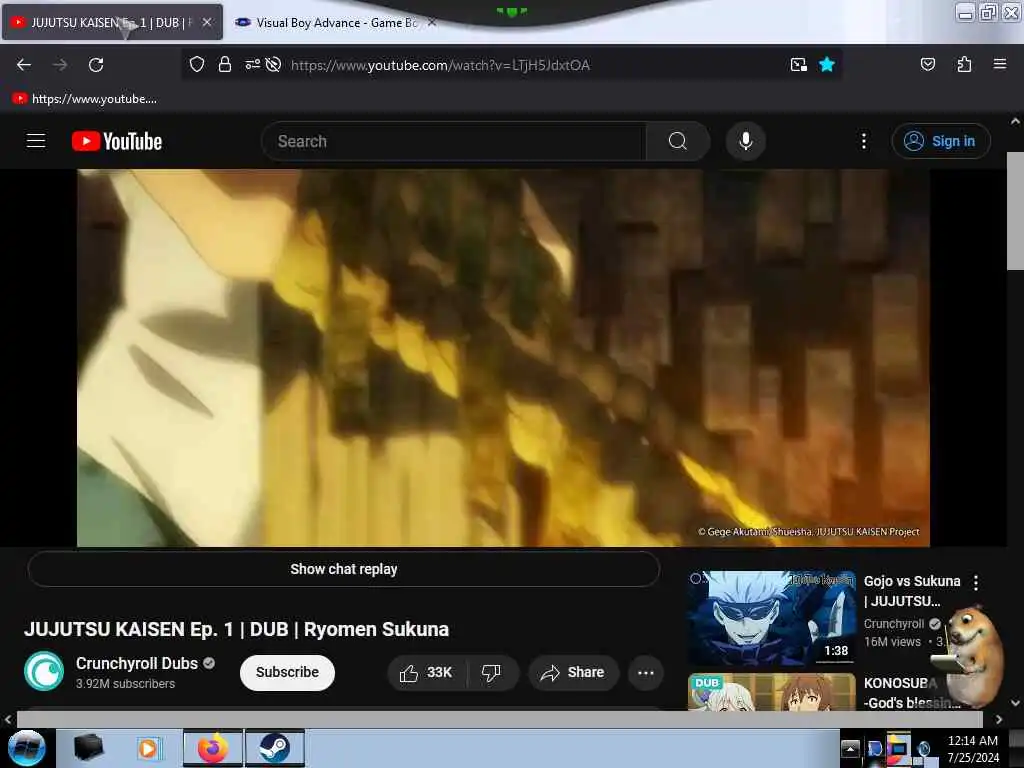Switch to the JUJUTSU KAISEN Ep. 1 tab
This screenshot has height=768, width=1024.
112,22
